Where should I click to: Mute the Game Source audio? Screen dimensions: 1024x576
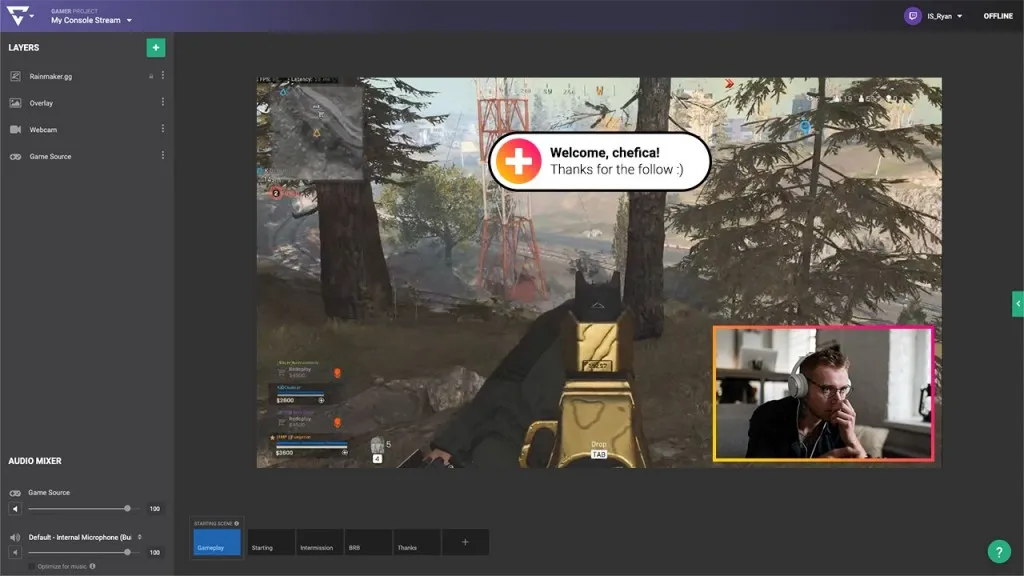pos(15,508)
